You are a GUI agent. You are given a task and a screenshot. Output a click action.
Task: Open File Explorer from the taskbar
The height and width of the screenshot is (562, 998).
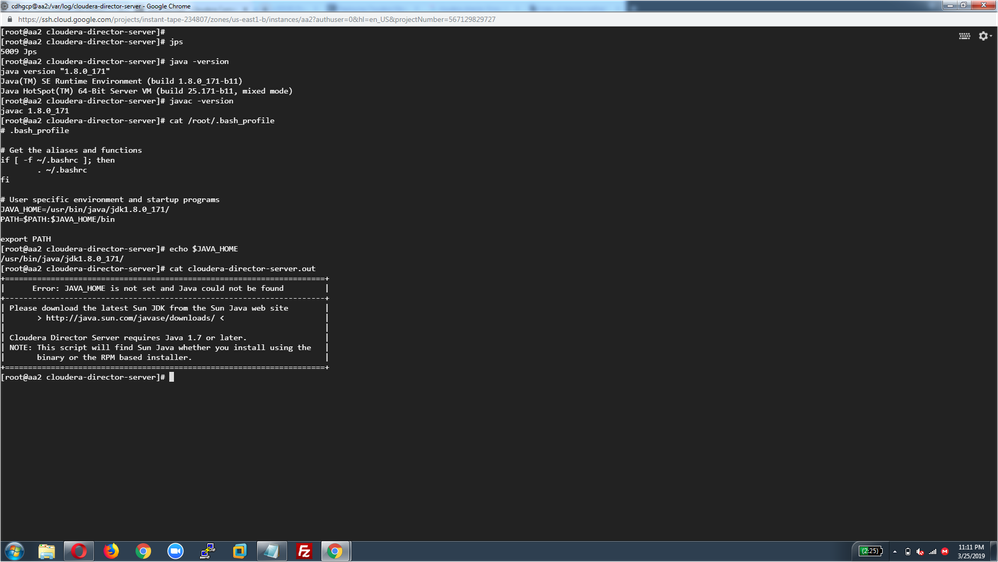(46, 551)
